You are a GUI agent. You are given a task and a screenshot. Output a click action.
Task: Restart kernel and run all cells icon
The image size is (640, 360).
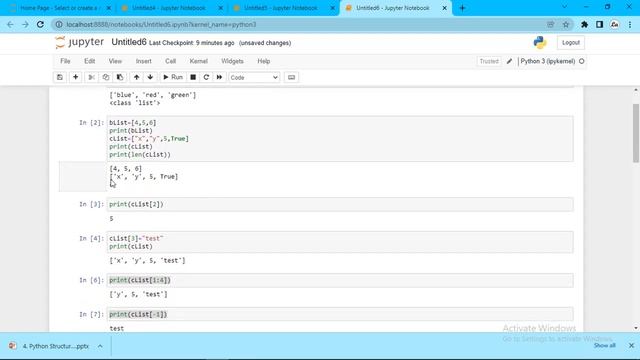[219, 77]
